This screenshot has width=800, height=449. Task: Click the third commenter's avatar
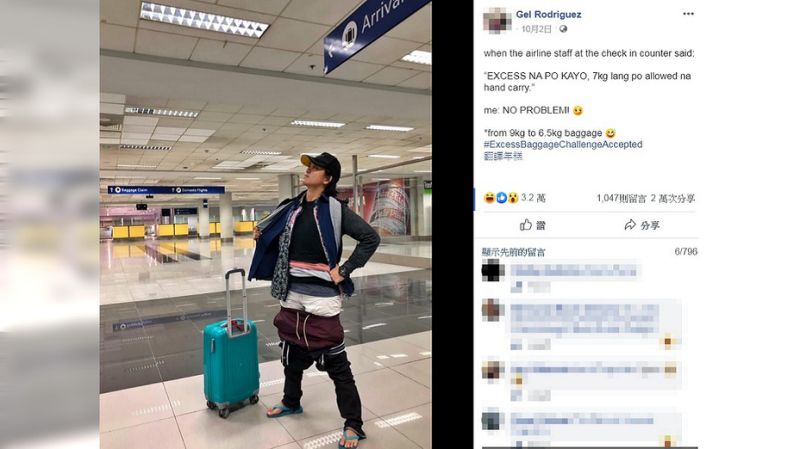click(x=493, y=371)
